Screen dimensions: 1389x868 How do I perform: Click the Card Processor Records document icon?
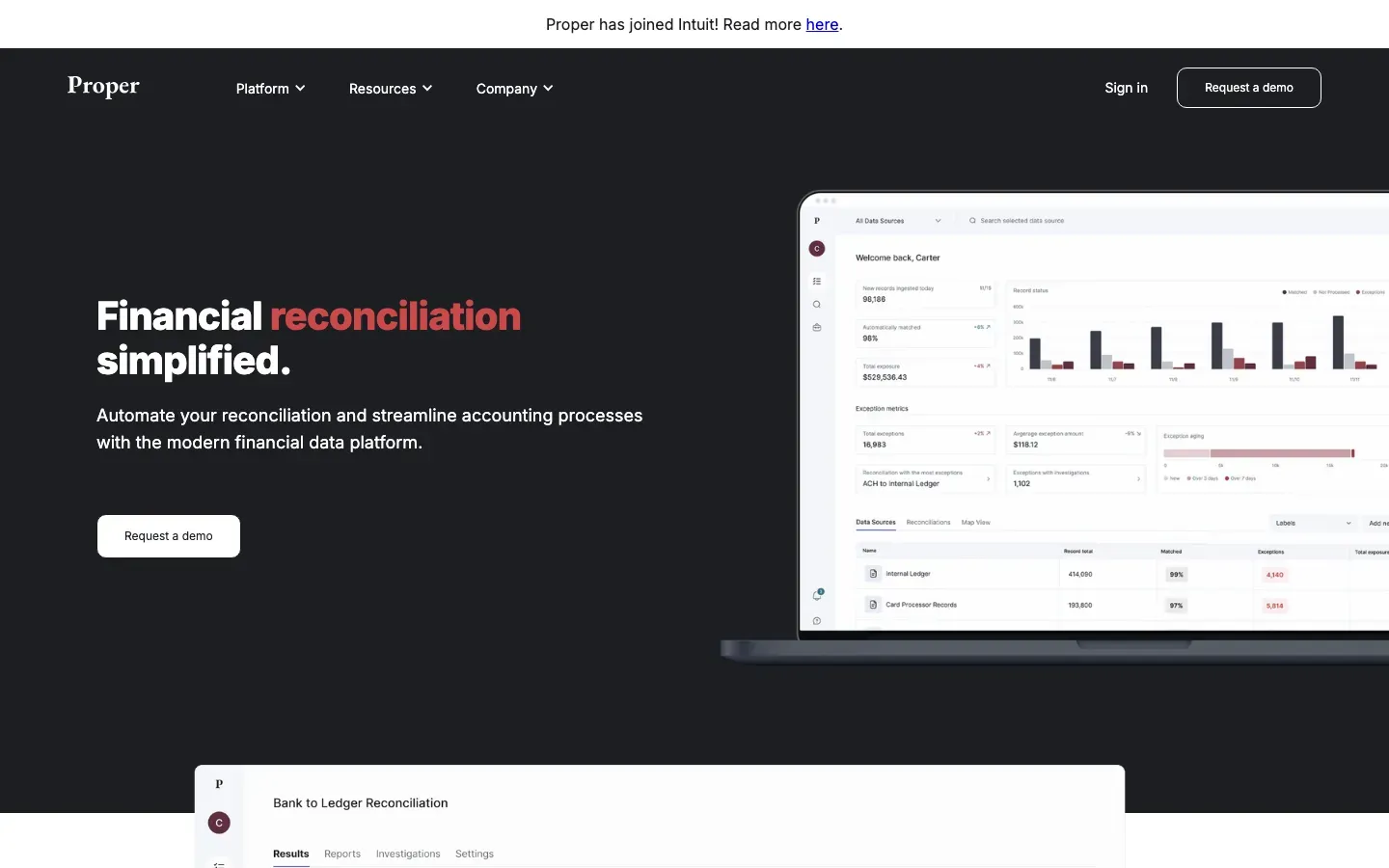click(873, 605)
